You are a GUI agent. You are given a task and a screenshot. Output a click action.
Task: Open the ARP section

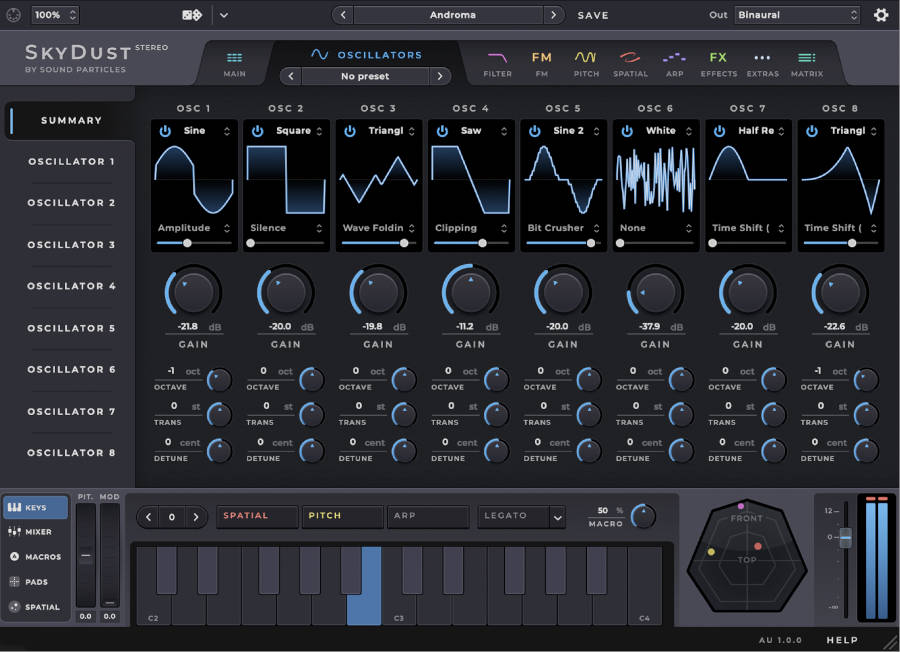pyautogui.click(x=674, y=61)
